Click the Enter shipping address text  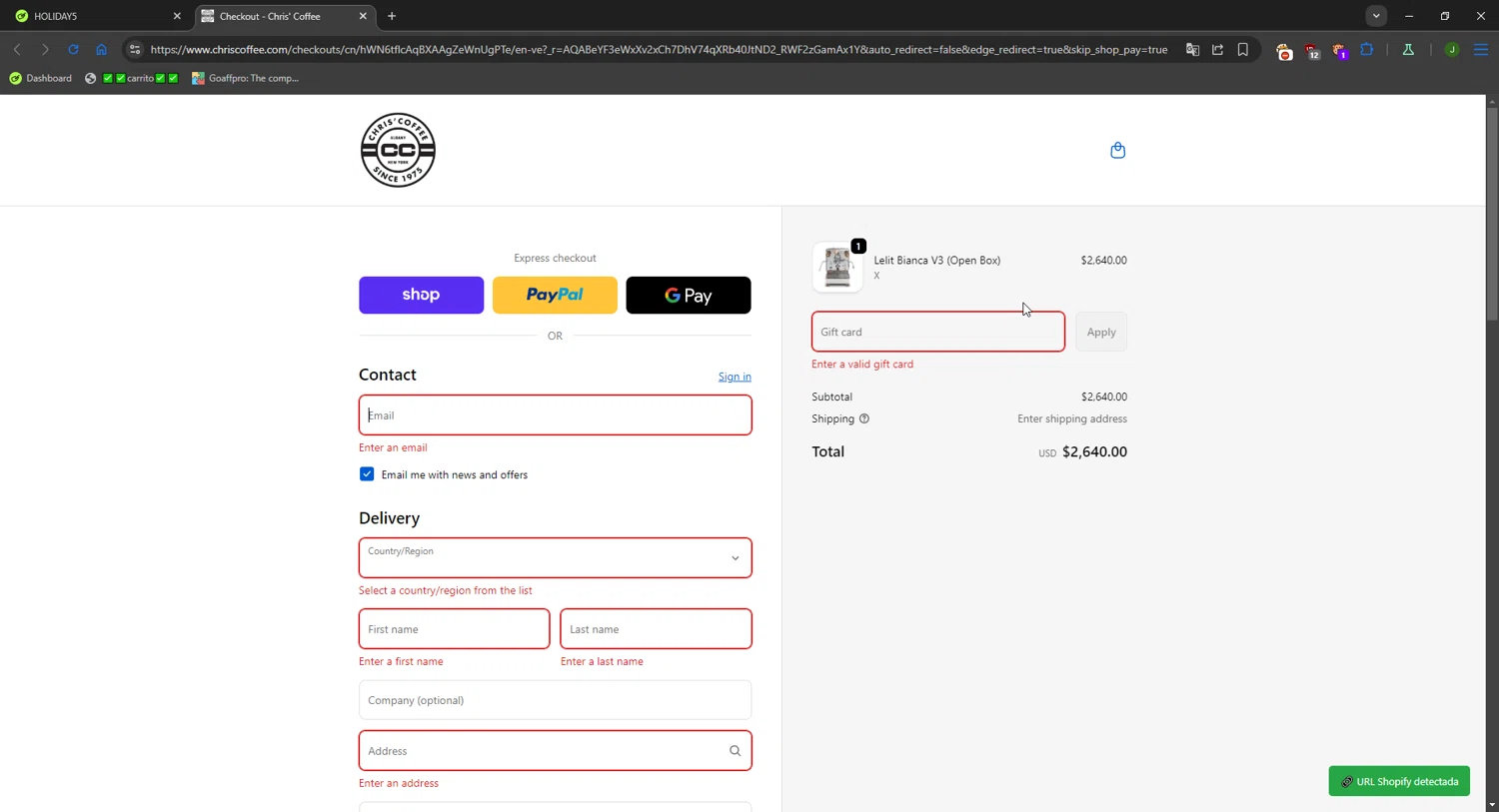(x=1072, y=418)
